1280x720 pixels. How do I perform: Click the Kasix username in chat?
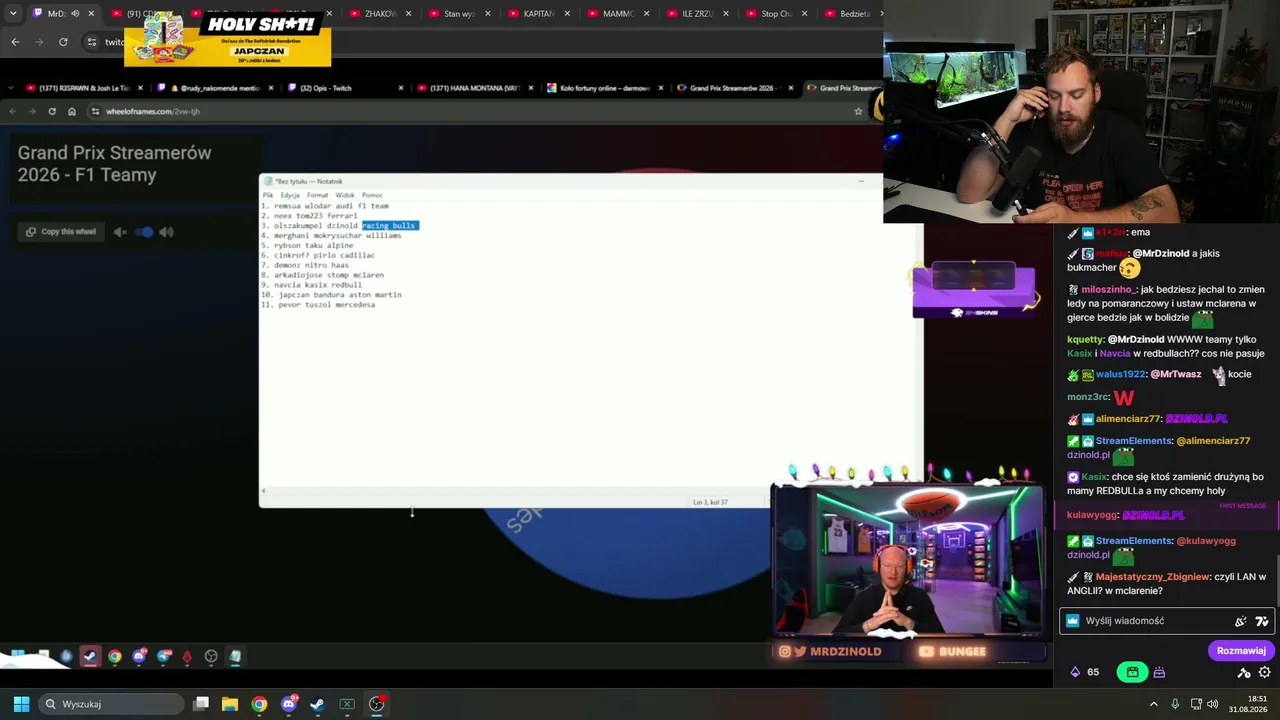pos(1094,477)
